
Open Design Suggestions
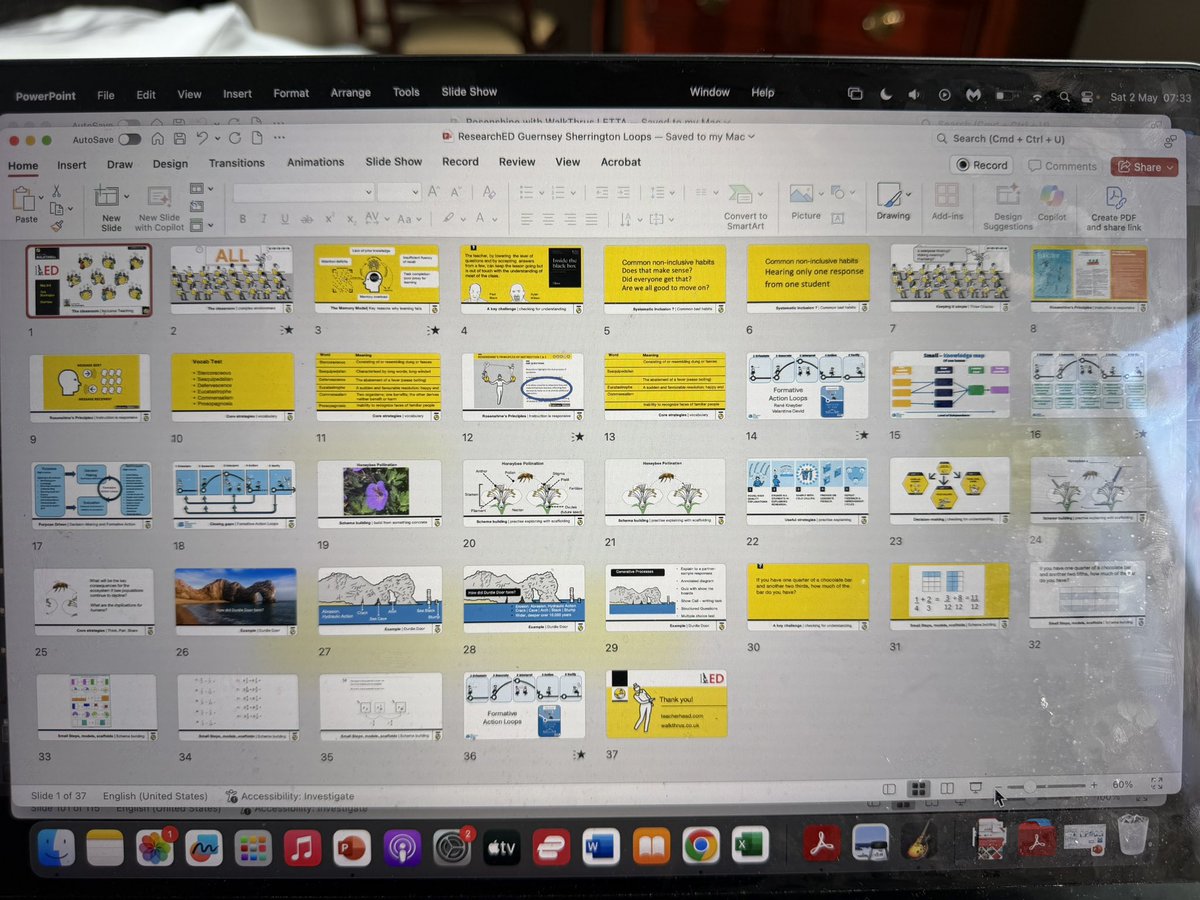click(1007, 206)
